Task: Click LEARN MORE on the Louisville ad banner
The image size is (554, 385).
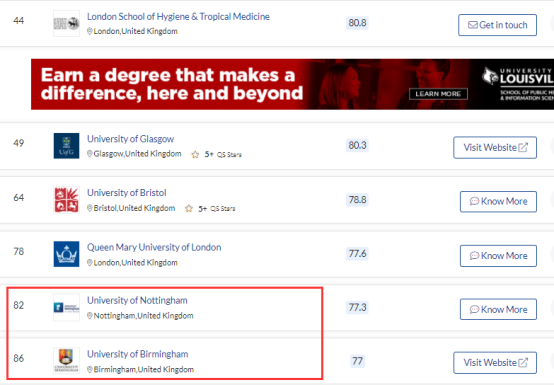Action: click(438, 94)
